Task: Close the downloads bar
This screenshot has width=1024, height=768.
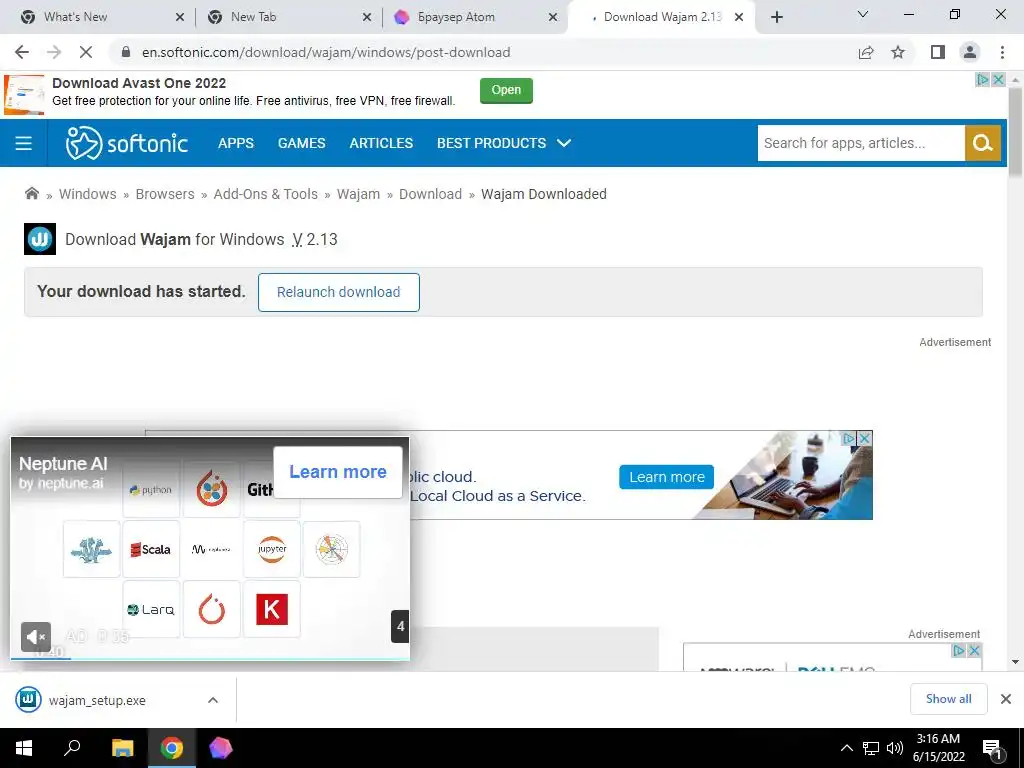Action: pyautogui.click(x=1006, y=699)
